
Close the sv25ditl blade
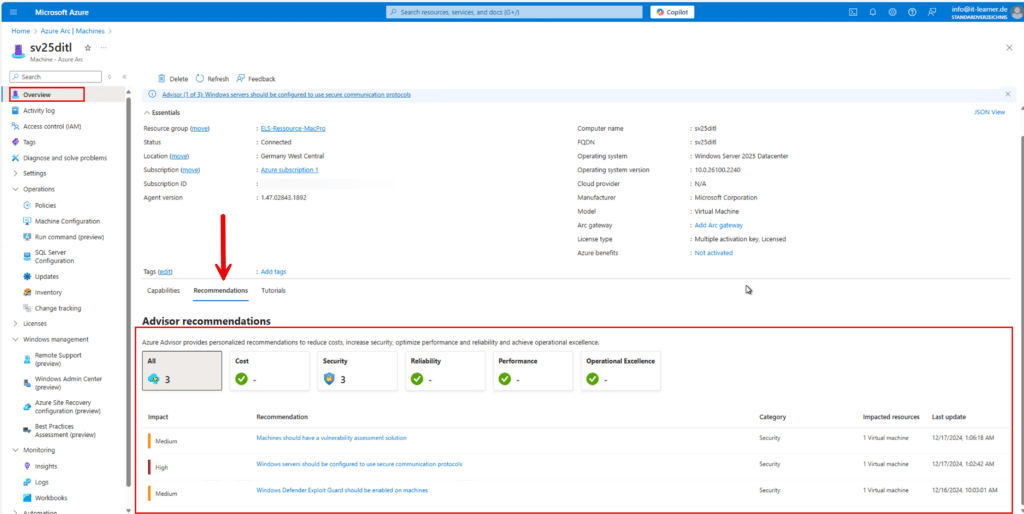pos(1009,48)
